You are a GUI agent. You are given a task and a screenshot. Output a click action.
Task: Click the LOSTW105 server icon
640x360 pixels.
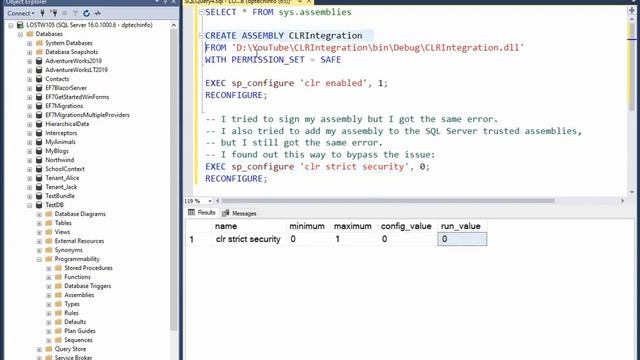click(20, 25)
